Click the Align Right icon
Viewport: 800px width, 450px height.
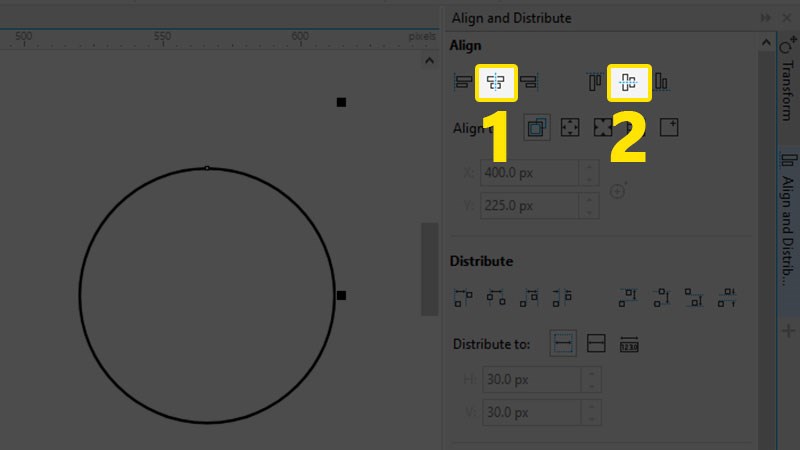[x=529, y=82]
